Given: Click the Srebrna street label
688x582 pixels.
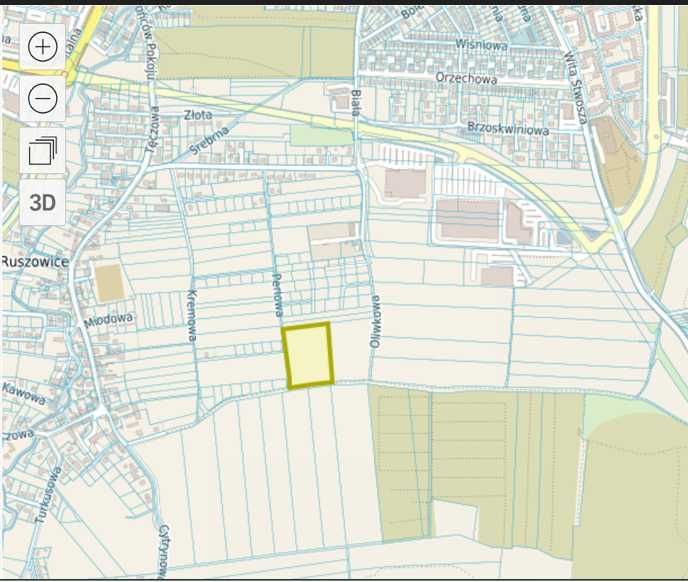Looking at the screenshot, I should pos(209,140).
